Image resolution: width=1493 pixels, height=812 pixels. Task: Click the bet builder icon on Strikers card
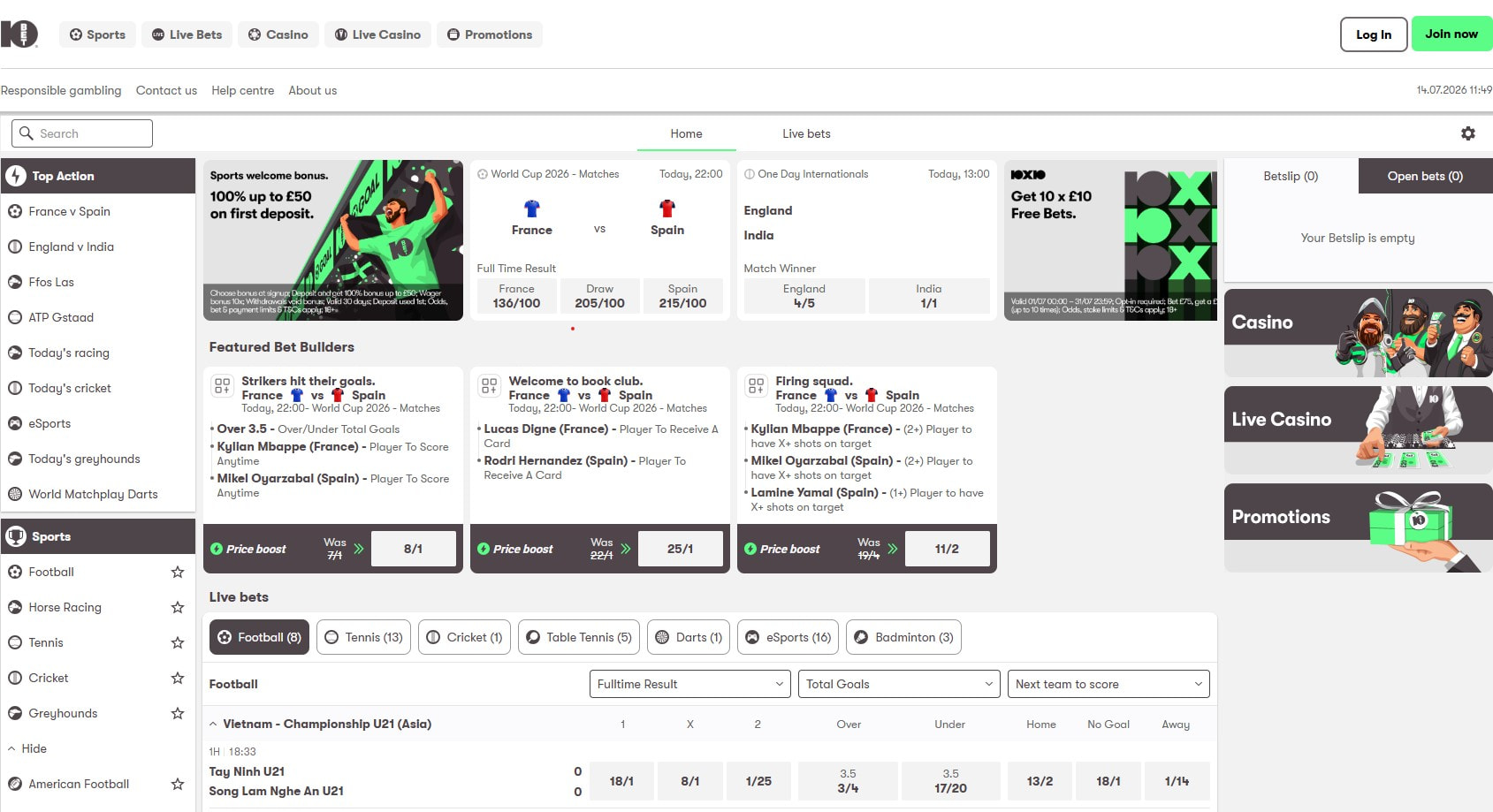point(222,385)
